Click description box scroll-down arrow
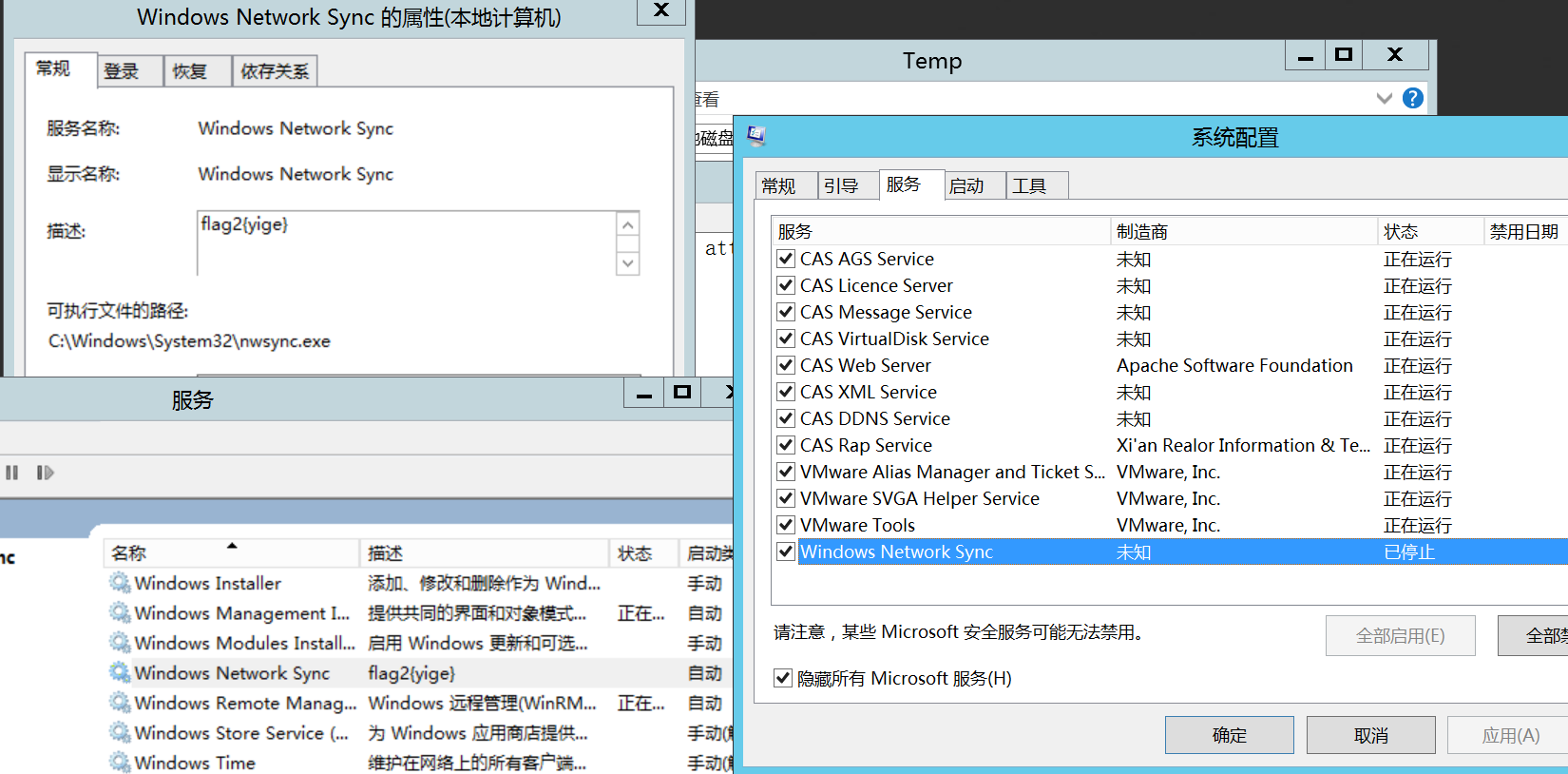 [x=627, y=262]
